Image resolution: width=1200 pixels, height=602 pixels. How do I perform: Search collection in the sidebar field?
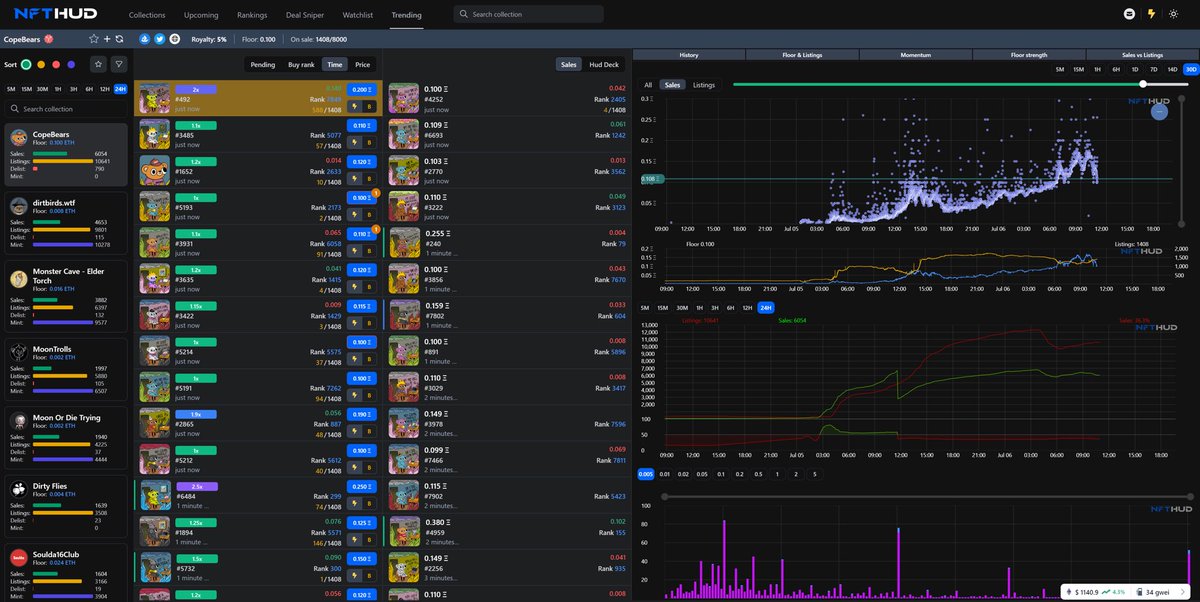click(65, 108)
